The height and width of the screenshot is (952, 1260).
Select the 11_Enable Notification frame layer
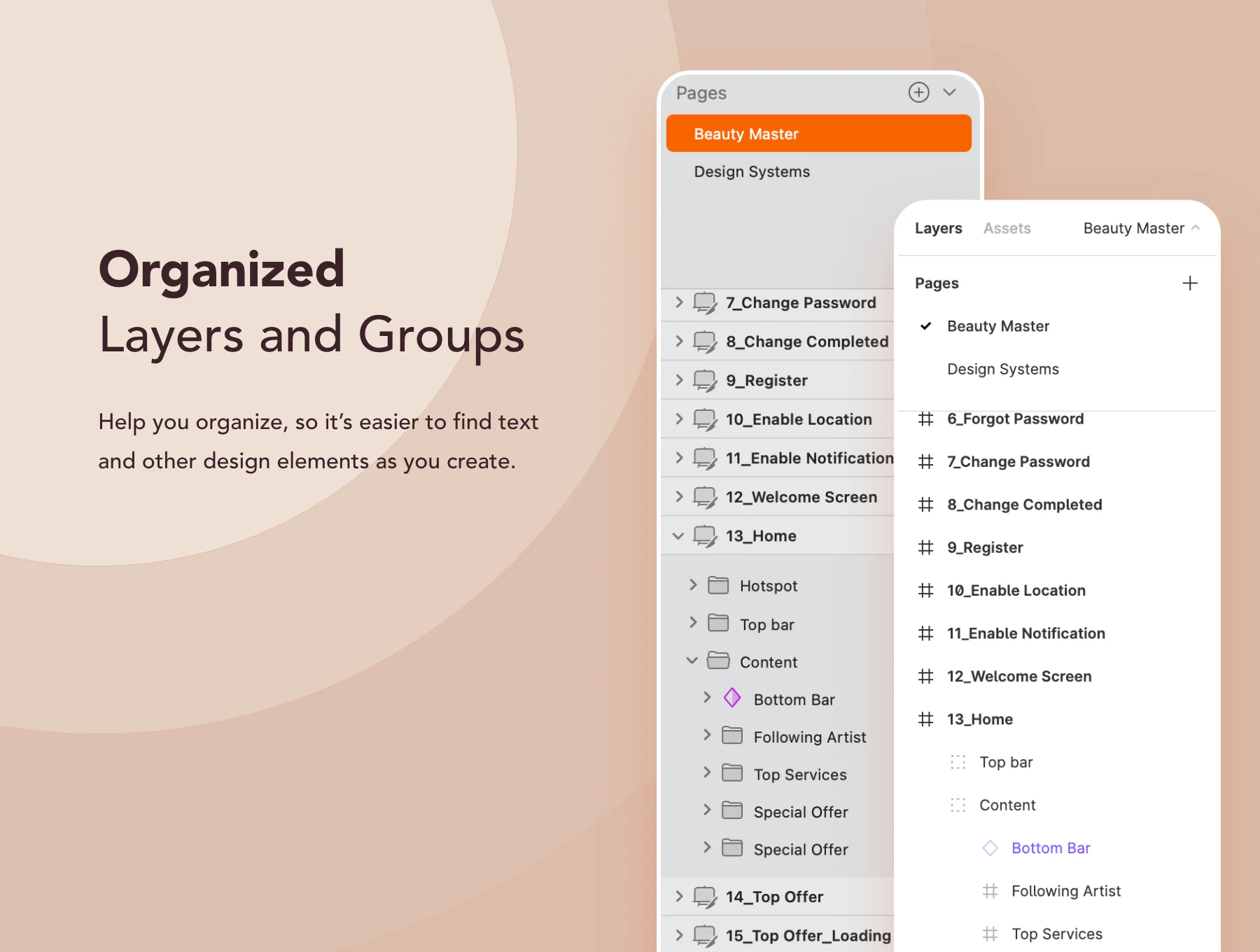coord(1025,633)
